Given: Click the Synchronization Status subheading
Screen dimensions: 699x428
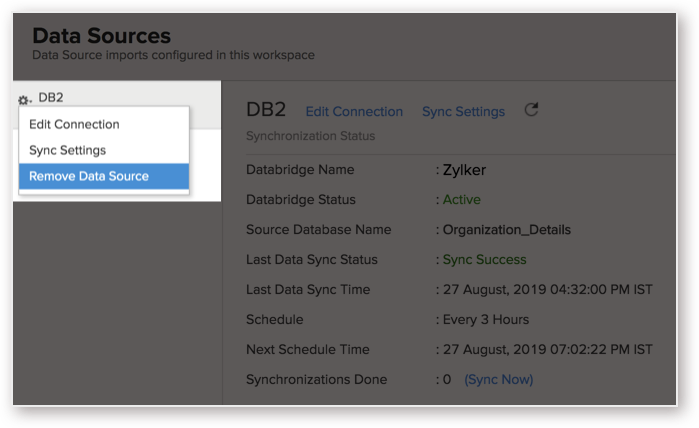Looking at the screenshot, I should (x=310, y=136).
